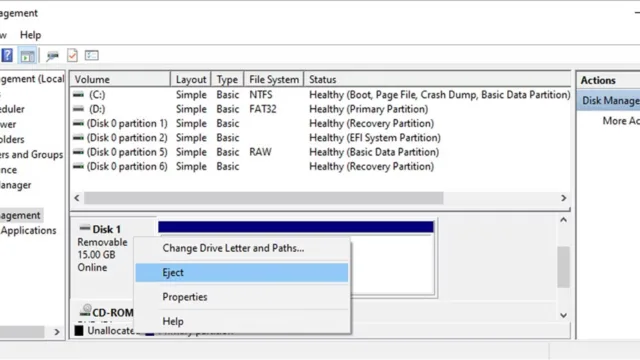Click the FAT32 file system cell
The image size is (640, 360).
pos(263,109)
